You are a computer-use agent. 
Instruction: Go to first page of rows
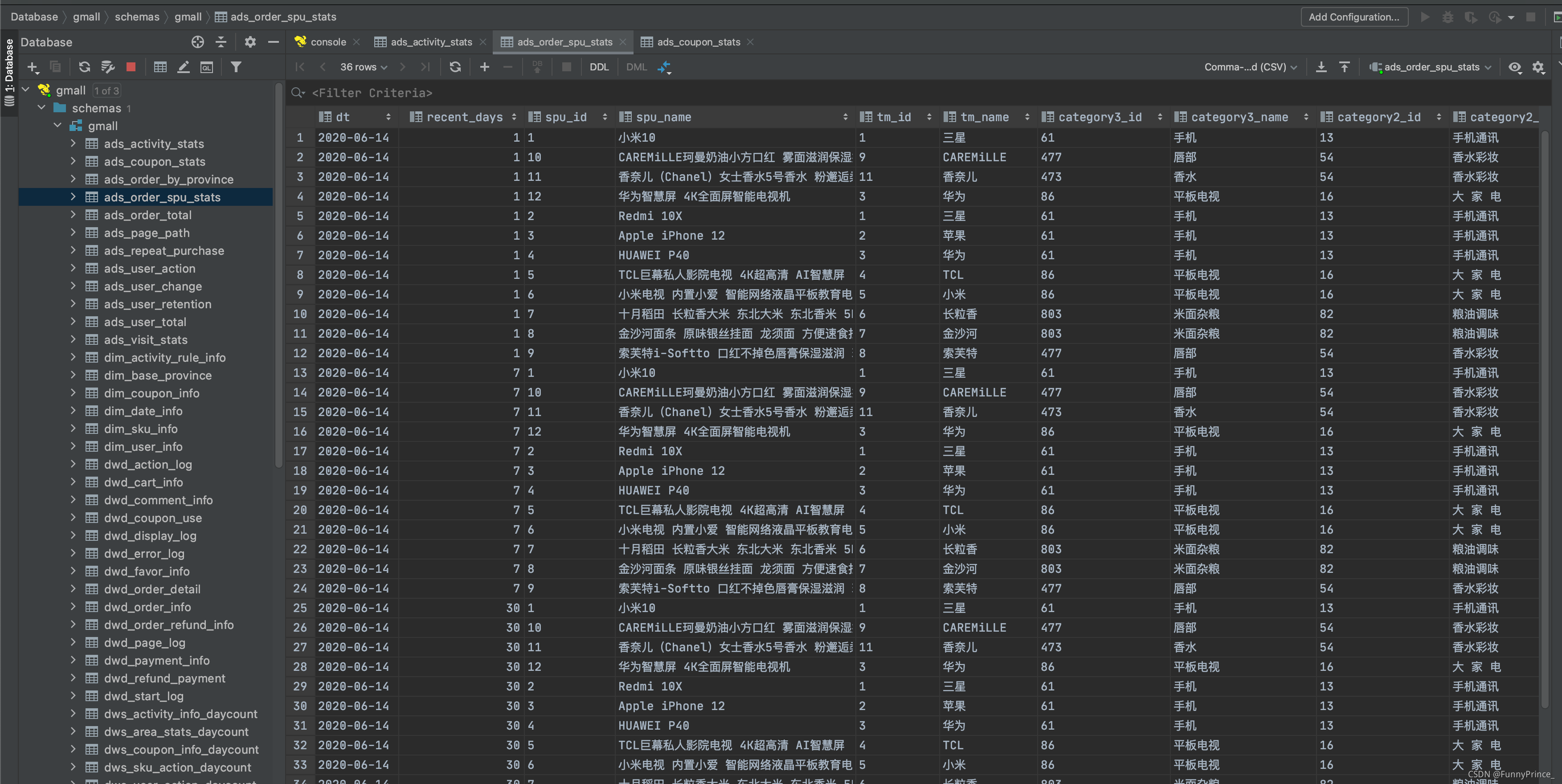tap(299, 67)
